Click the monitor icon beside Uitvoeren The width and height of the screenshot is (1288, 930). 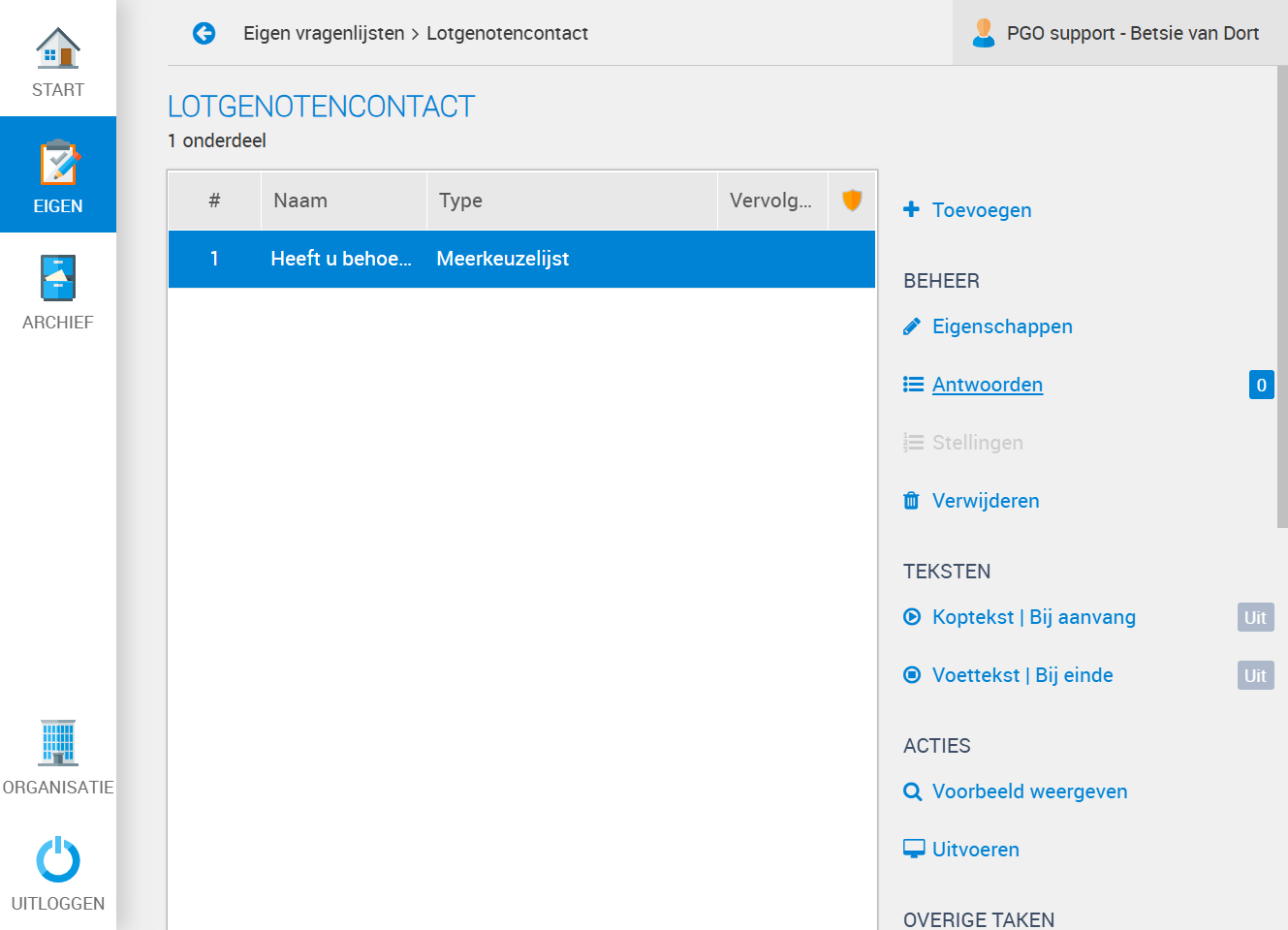[x=914, y=849]
